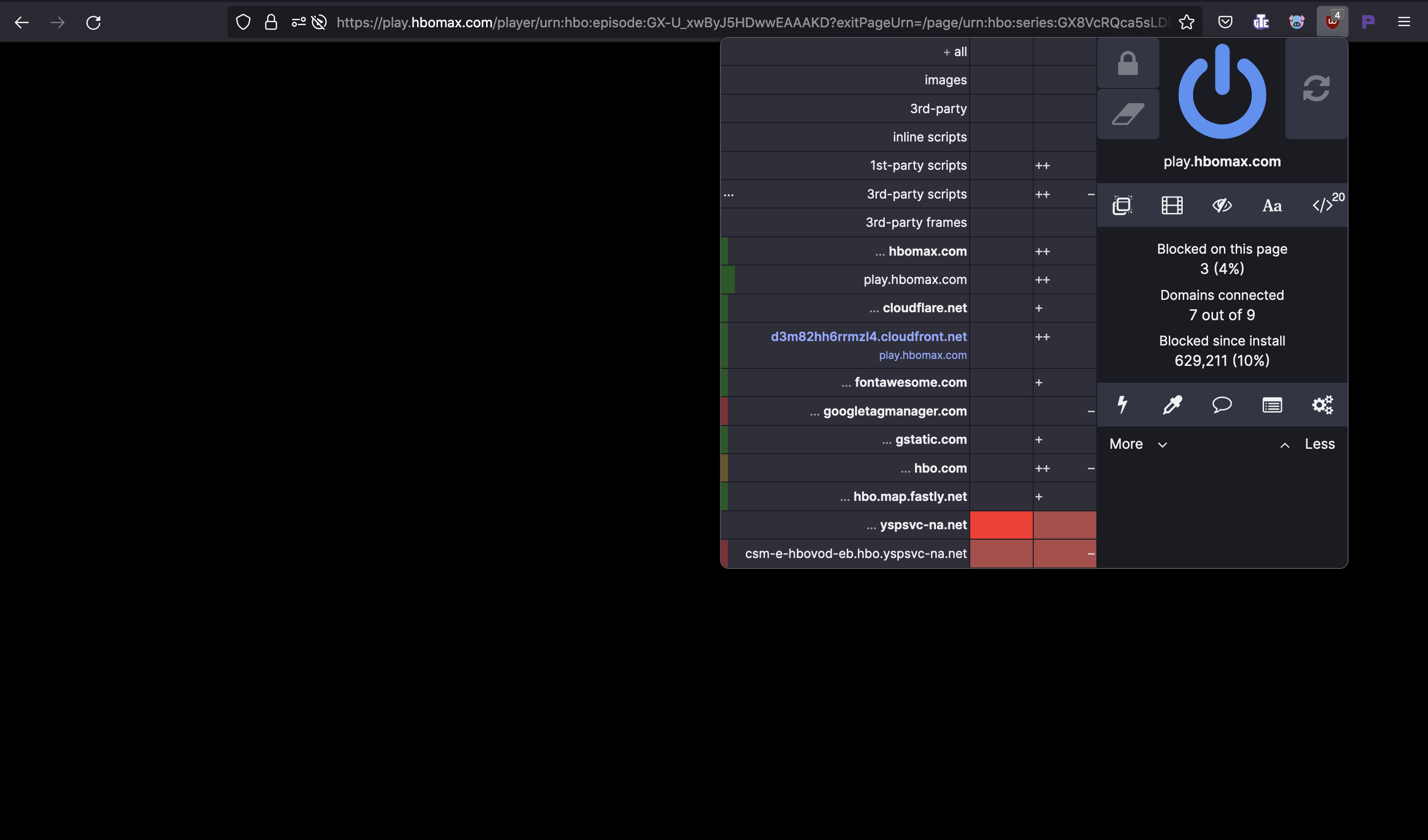Launch the element picker tool
The width and height of the screenshot is (1428, 840).
point(1171,405)
